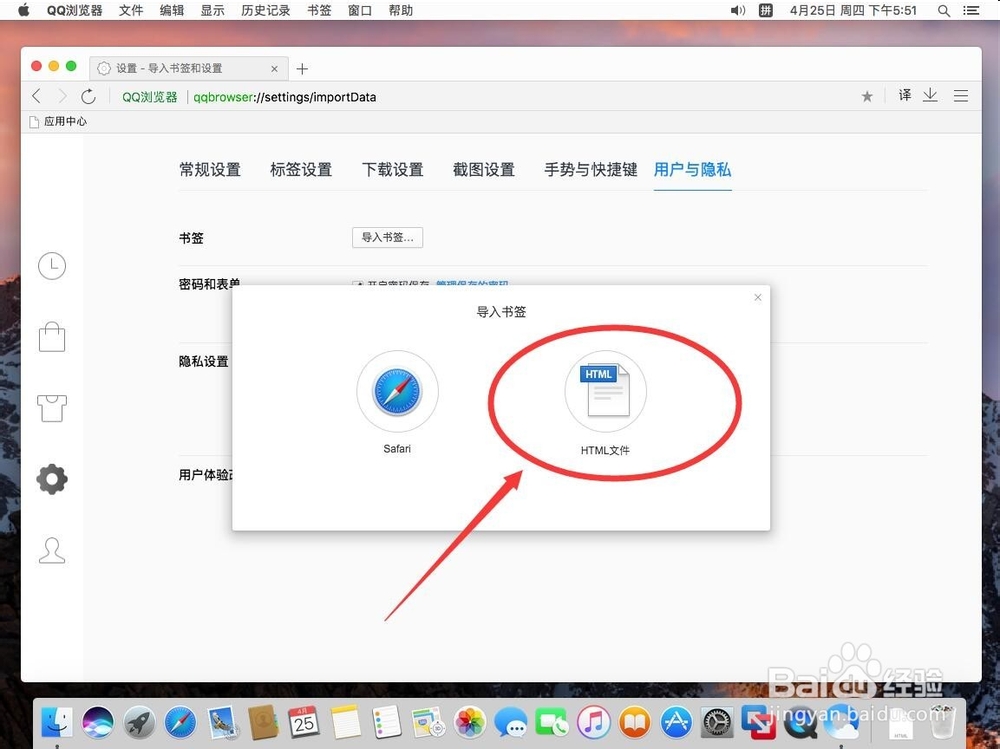Switch to the 标签设置 tab

[301, 170]
